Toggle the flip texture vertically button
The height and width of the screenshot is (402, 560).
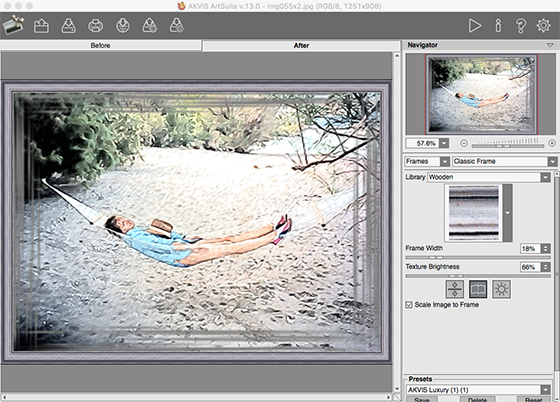coord(455,289)
